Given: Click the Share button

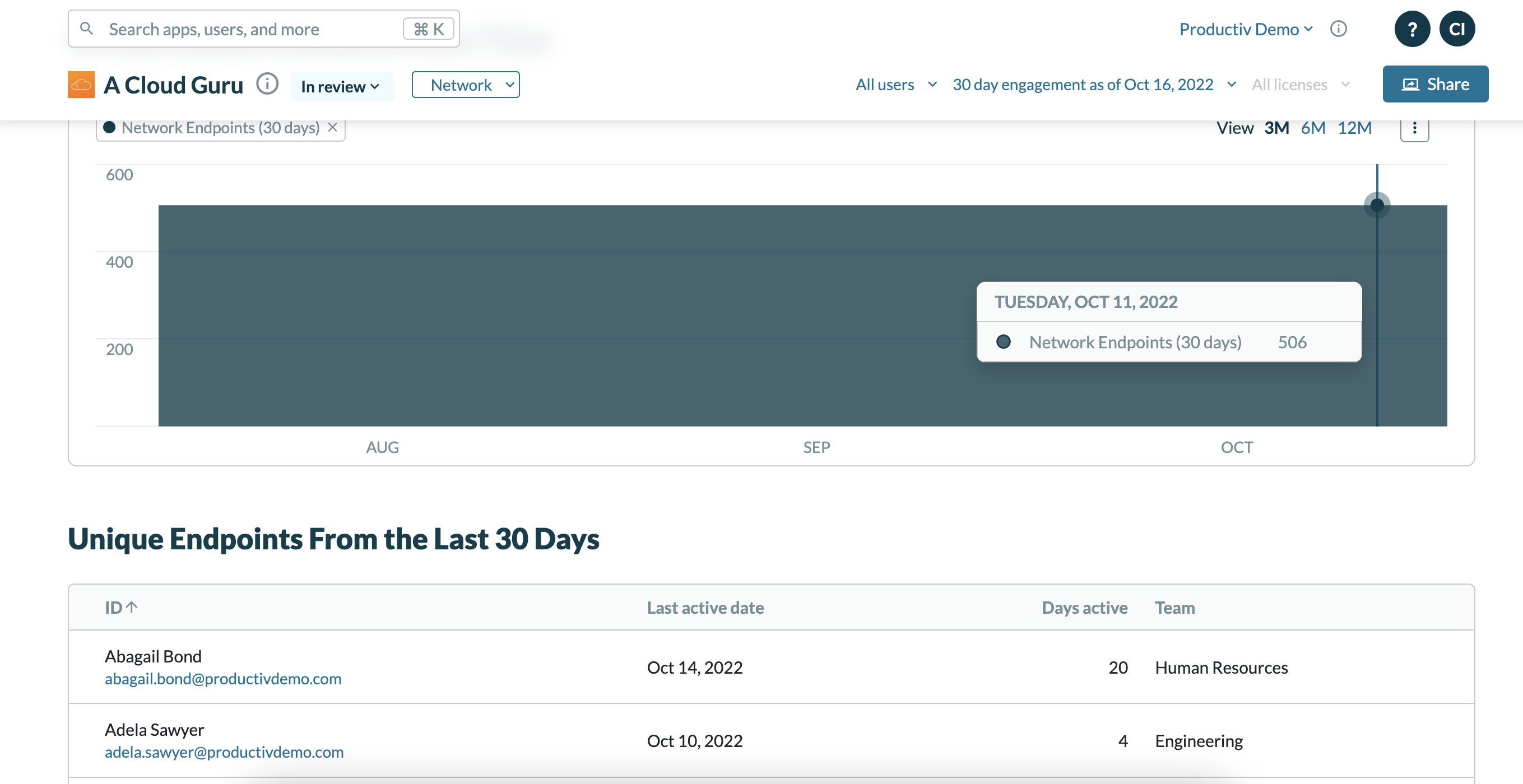Looking at the screenshot, I should [1436, 84].
